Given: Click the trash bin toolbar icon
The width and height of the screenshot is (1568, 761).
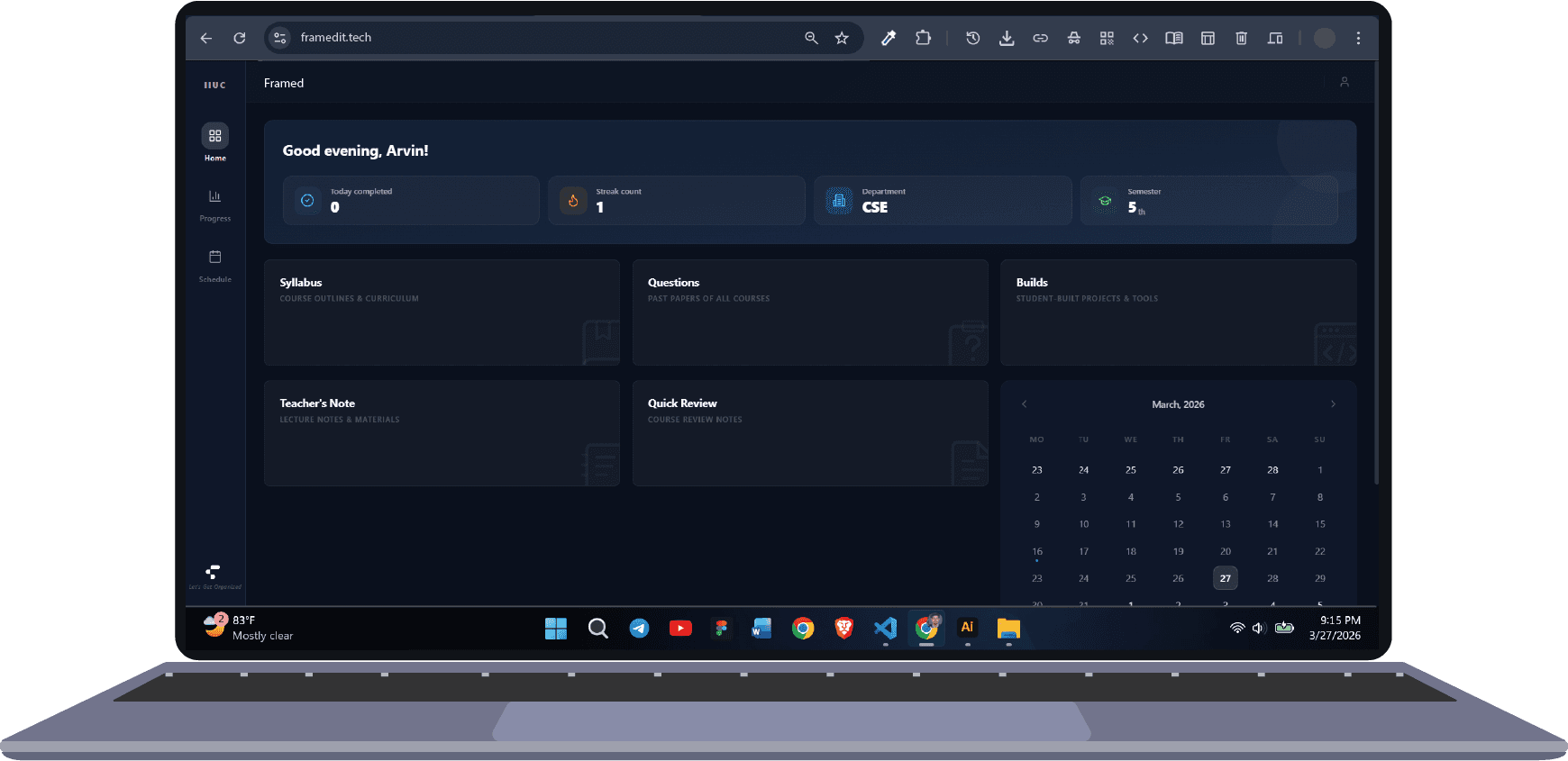Looking at the screenshot, I should click(1241, 38).
